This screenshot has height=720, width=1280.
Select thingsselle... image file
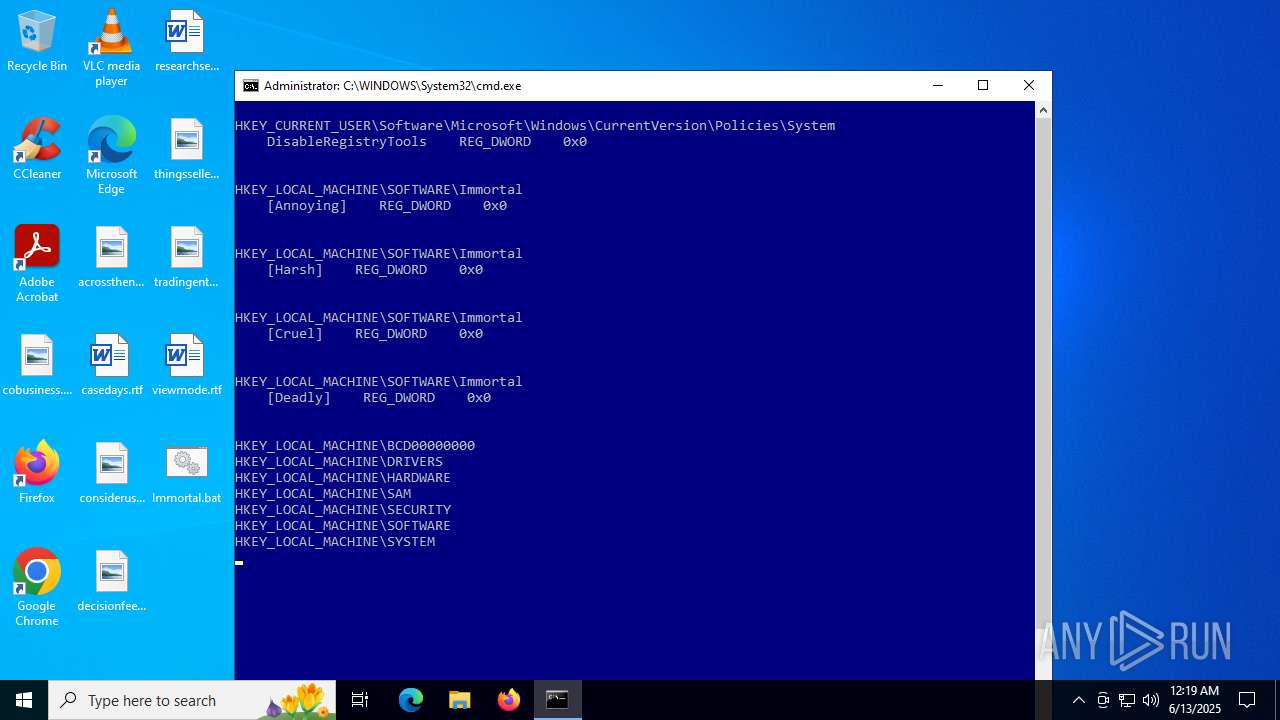(x=186, y=149)
